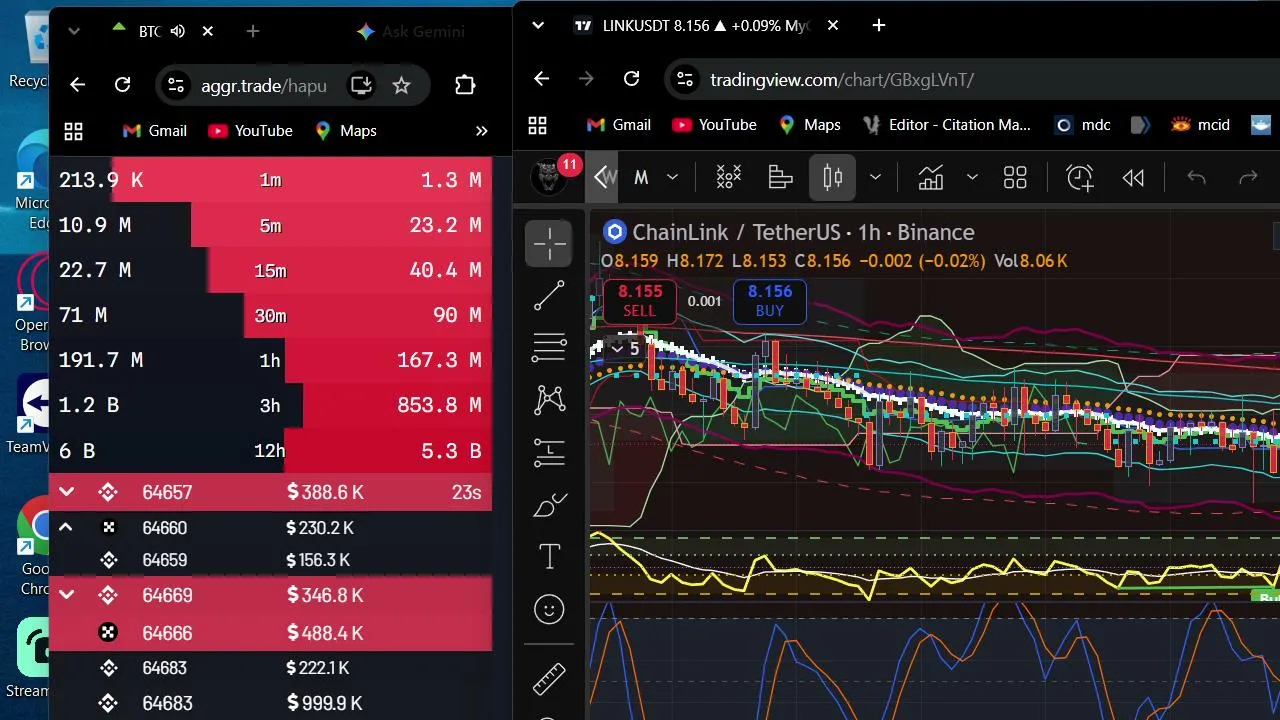This screenshot has height=720, width=1280.
Task: Create an alert with the clock icon
Action: pyautogui.click(x=1080, y=178)
